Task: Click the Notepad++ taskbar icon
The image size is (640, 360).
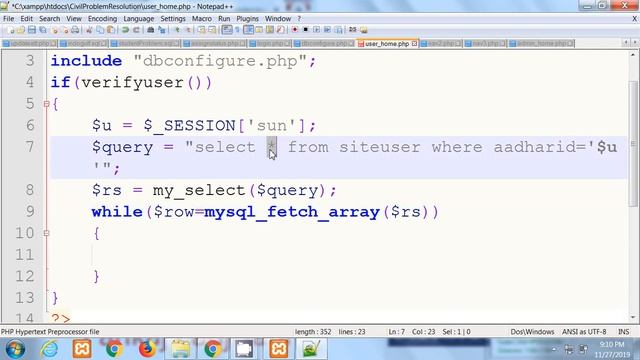Action: coord(311,349)
